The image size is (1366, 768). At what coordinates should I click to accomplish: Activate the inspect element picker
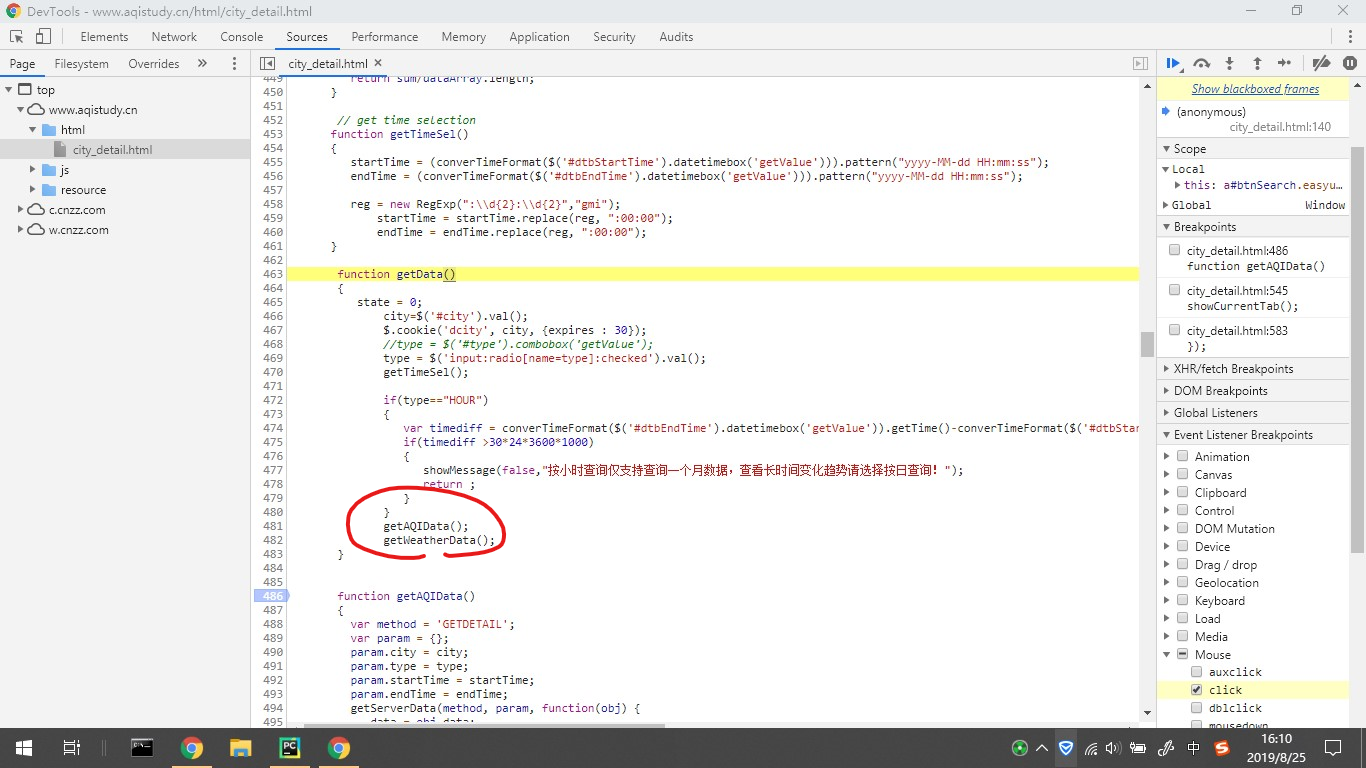coord(17,37)
